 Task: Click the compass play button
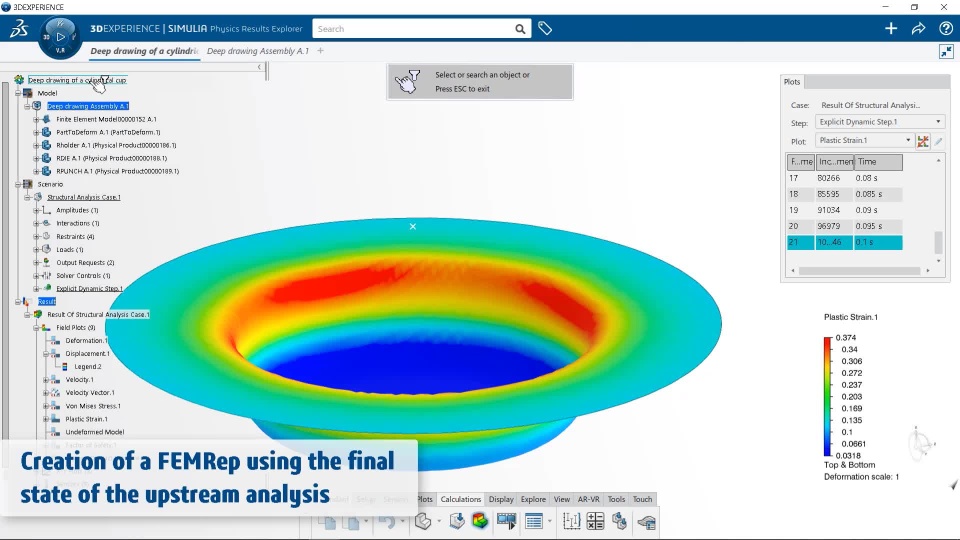point(60,37)
